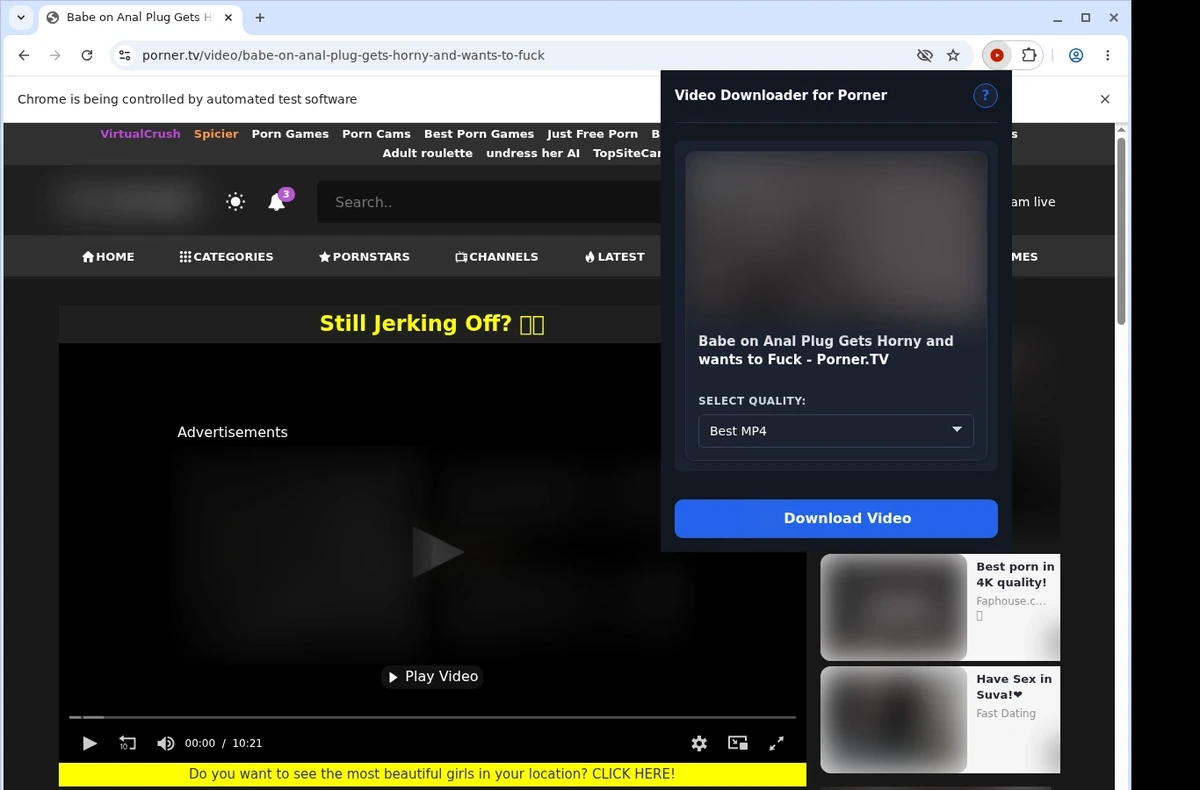Open a new browser tab
Image resolution: width=1200 pixels, height=790 pixels.
pyautogui.click(x=260, y=17)
